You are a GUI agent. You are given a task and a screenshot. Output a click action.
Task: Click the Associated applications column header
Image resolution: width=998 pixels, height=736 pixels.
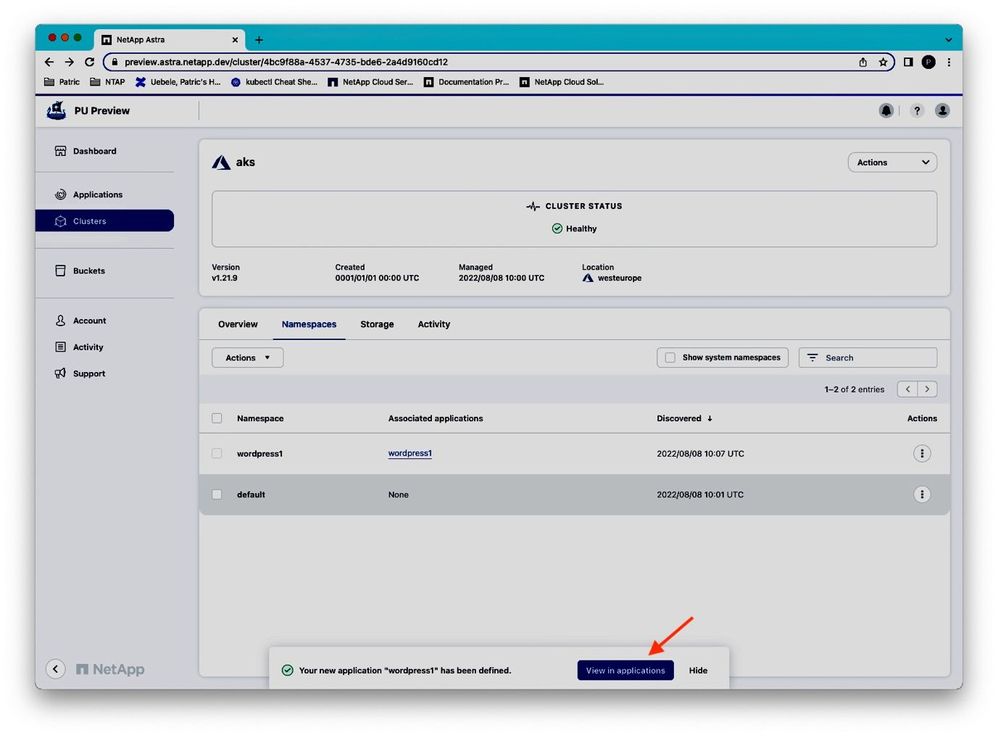(x=435, y=418)
